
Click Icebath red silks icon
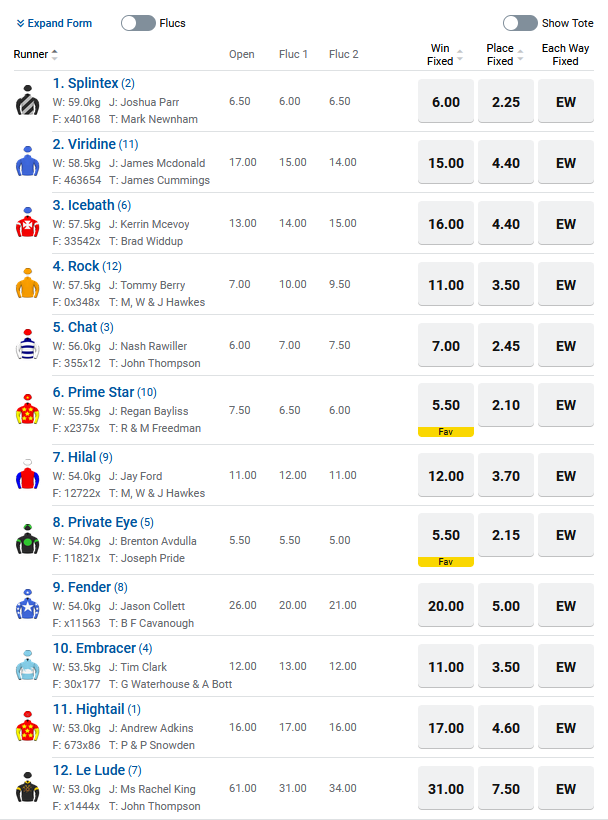27,223
